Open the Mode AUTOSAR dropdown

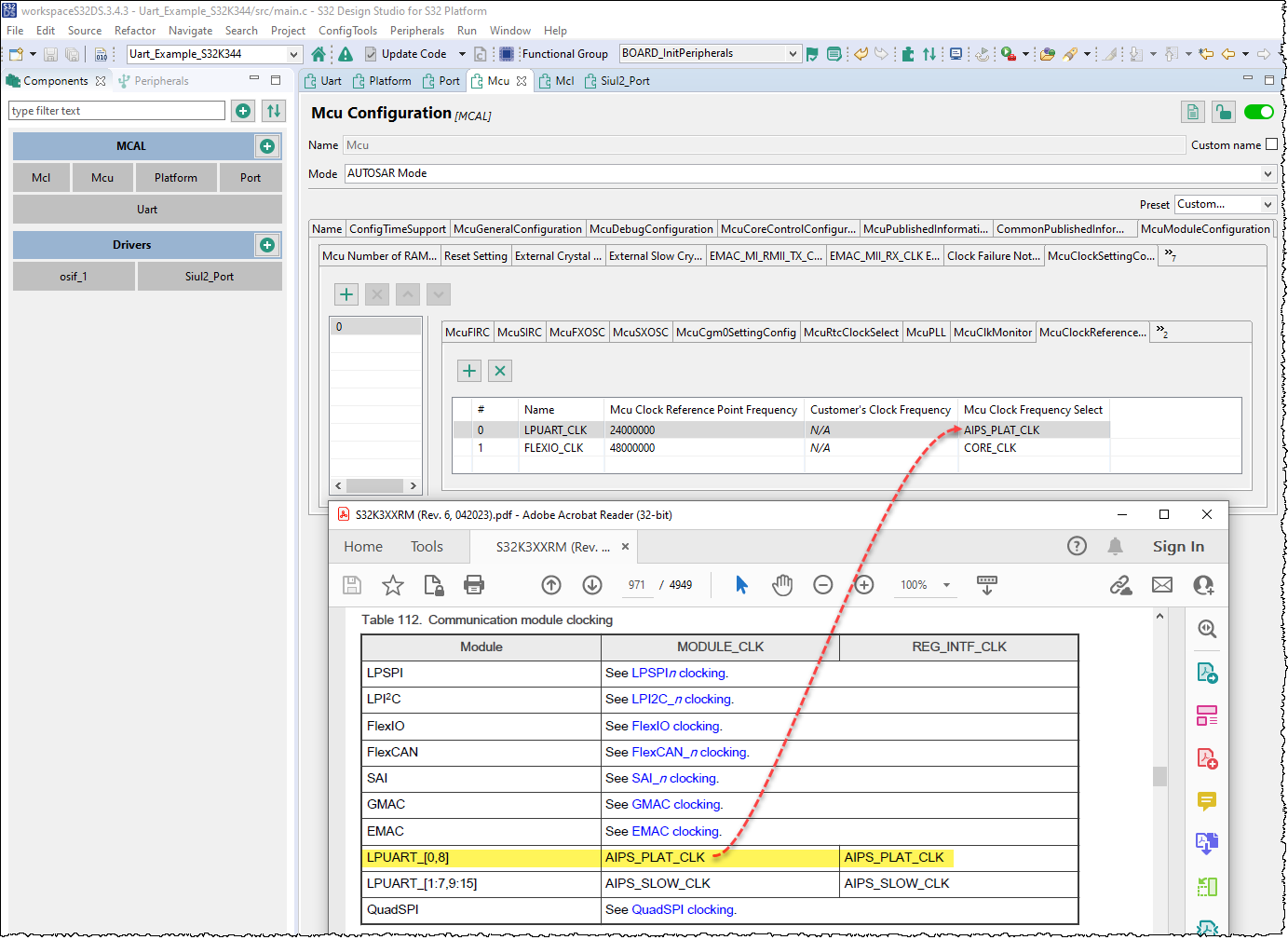click(1267, 174)
